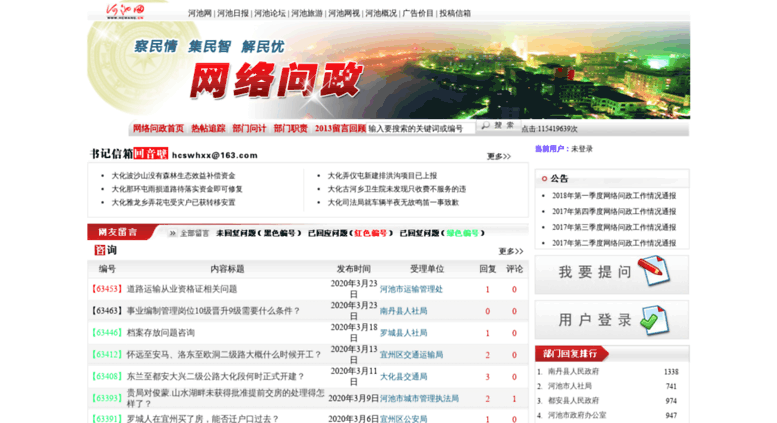
Task: Open post 道路运输从业资格证相关问题
Action: click(x=182, y=289)
